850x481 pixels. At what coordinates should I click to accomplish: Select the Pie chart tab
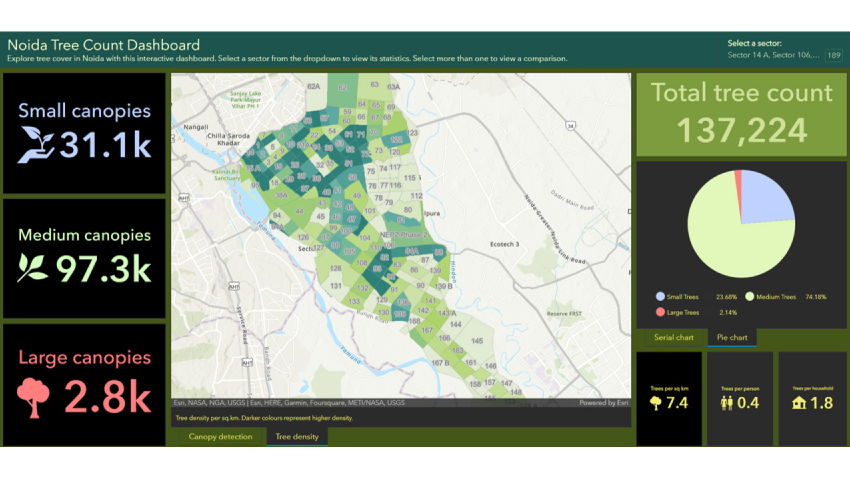coord(732,338)
